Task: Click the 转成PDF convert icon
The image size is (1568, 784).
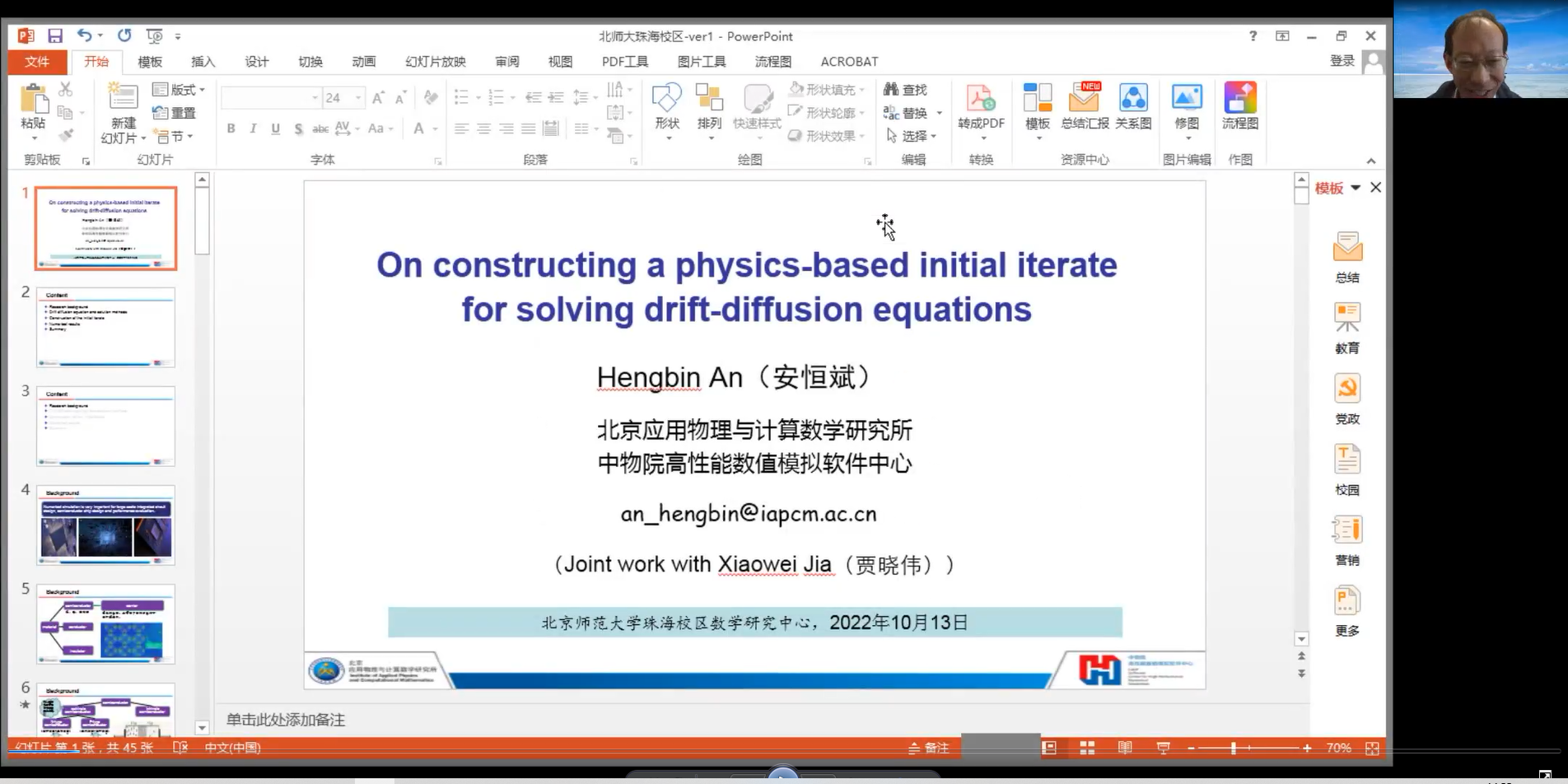Action: coord(980,106)
